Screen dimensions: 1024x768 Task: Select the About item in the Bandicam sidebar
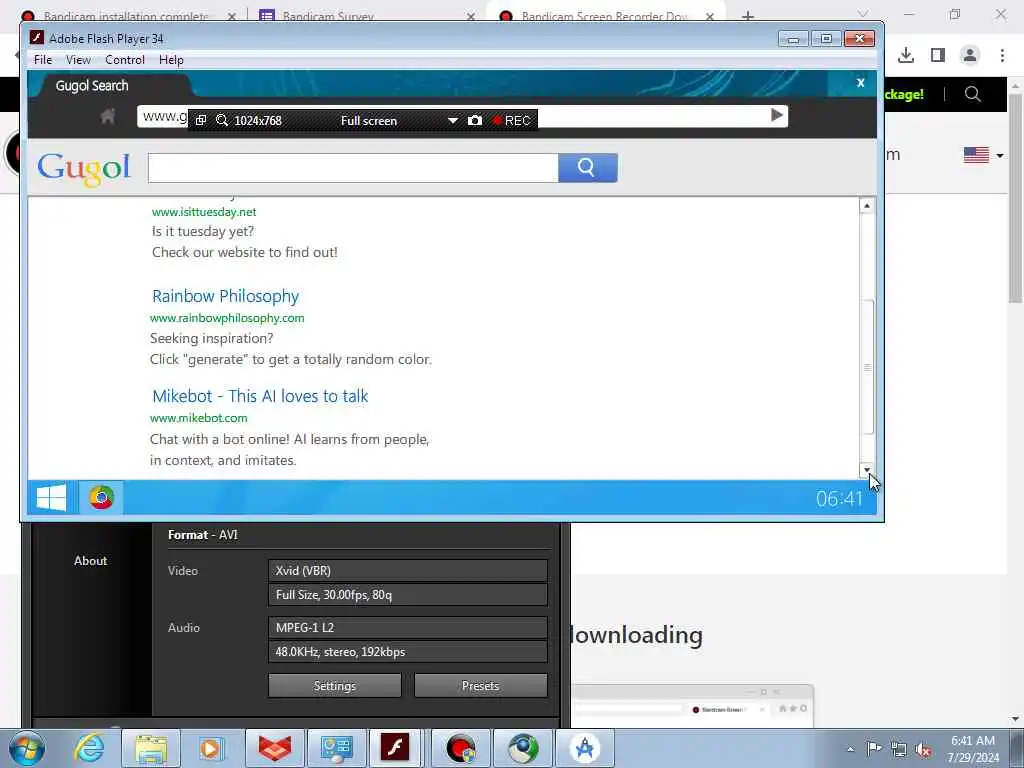click(90, 560)
